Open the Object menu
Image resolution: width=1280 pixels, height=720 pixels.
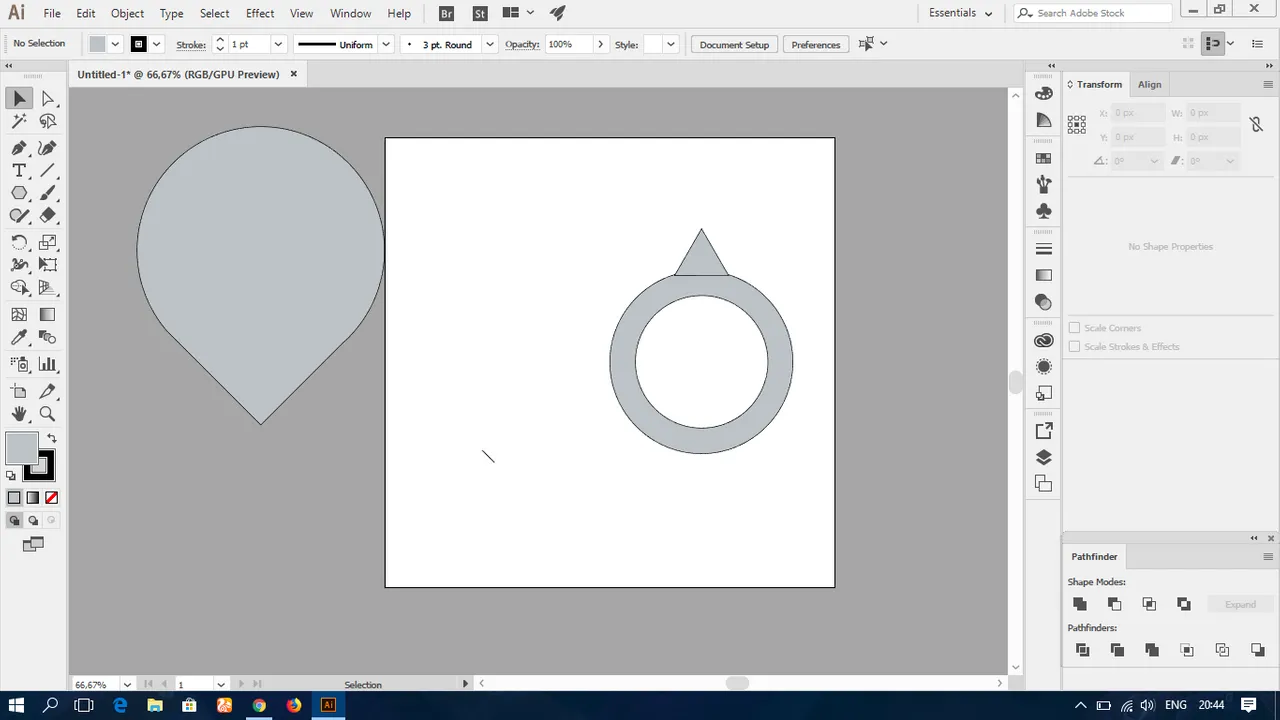tap(127, 13)
